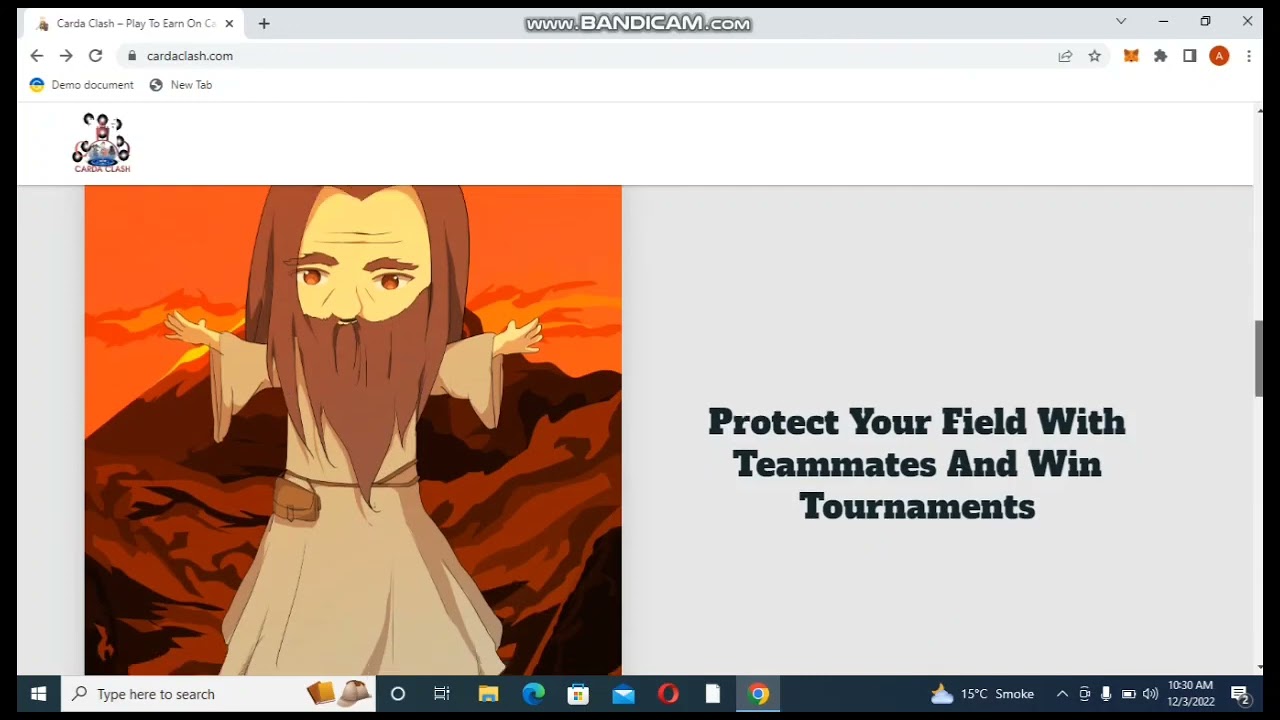Click the microphone tray icon

click(x=1106, y=694)
